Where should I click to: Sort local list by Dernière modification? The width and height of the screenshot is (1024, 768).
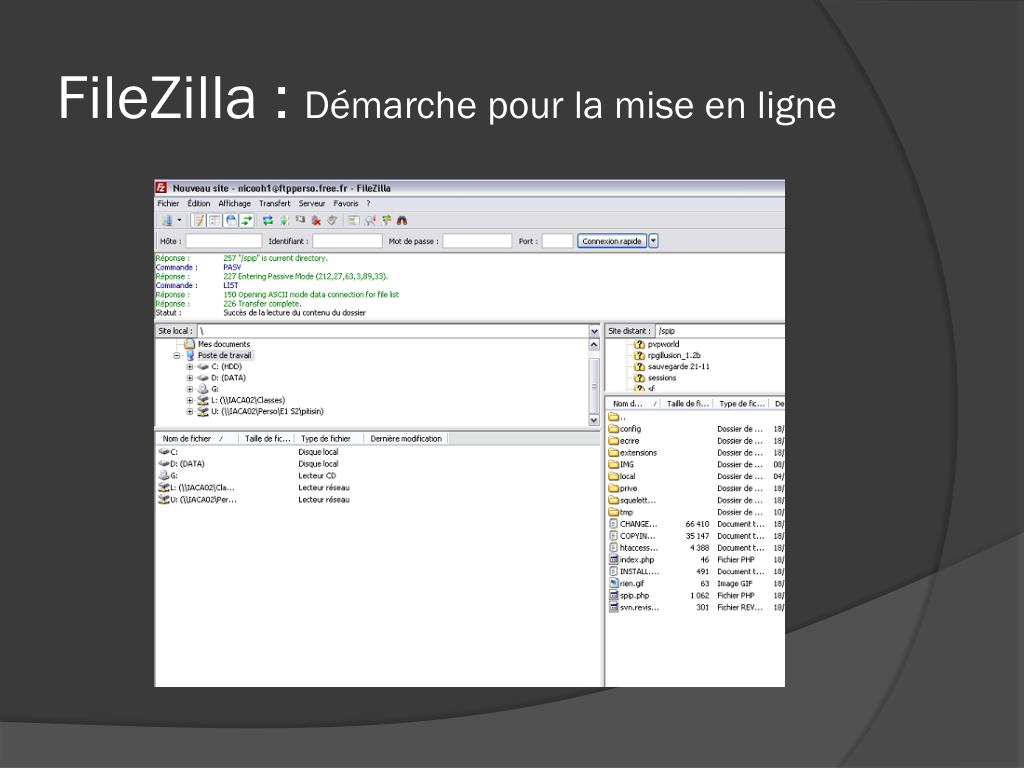click(x=406, y=439)
